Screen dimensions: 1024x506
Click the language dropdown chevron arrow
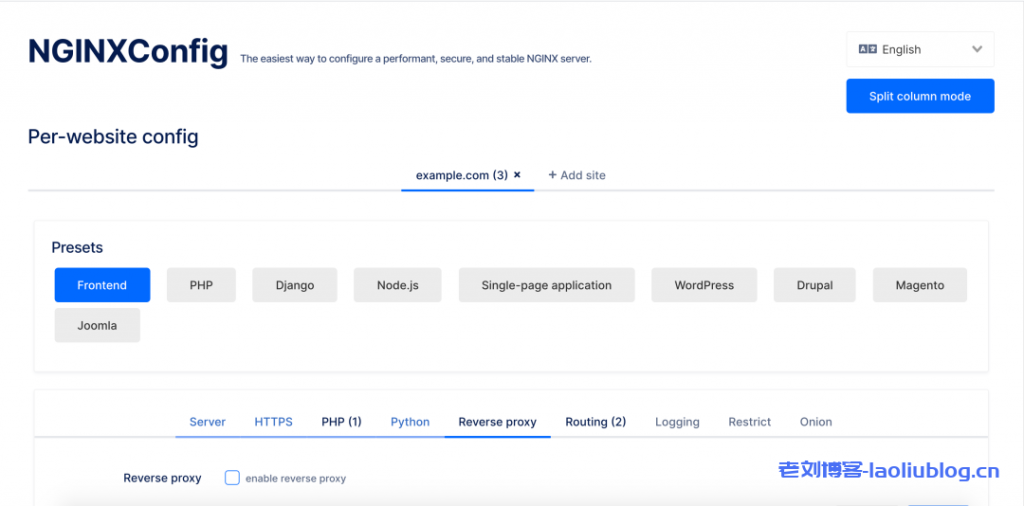(x=977, y=49)
